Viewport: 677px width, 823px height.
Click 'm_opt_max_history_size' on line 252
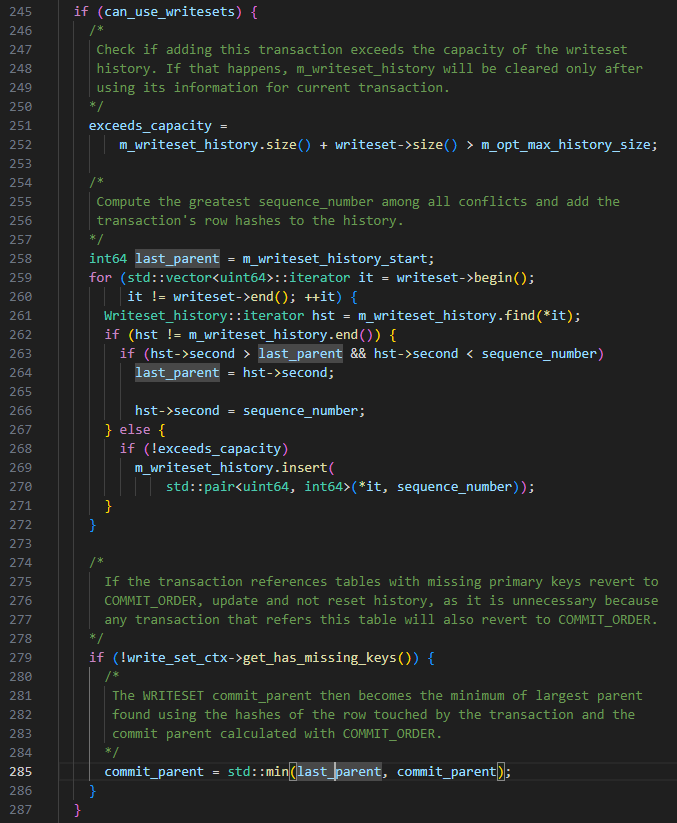click(566, 145)
